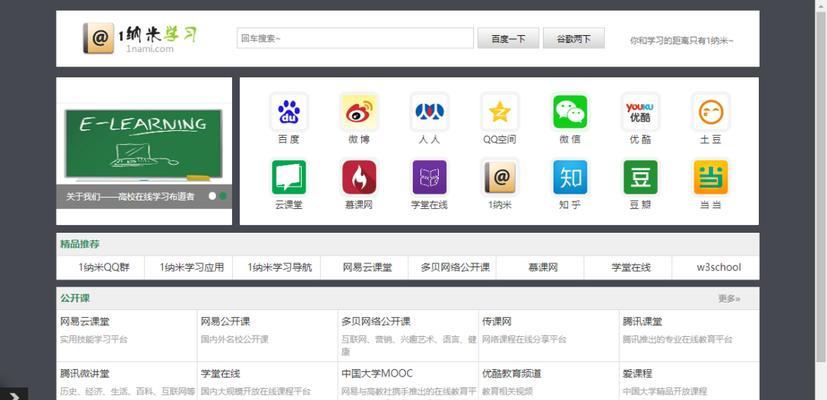Open the QQ空间 star icon
The height and width of the screenshot is (400, 827).
coord(499,112)
